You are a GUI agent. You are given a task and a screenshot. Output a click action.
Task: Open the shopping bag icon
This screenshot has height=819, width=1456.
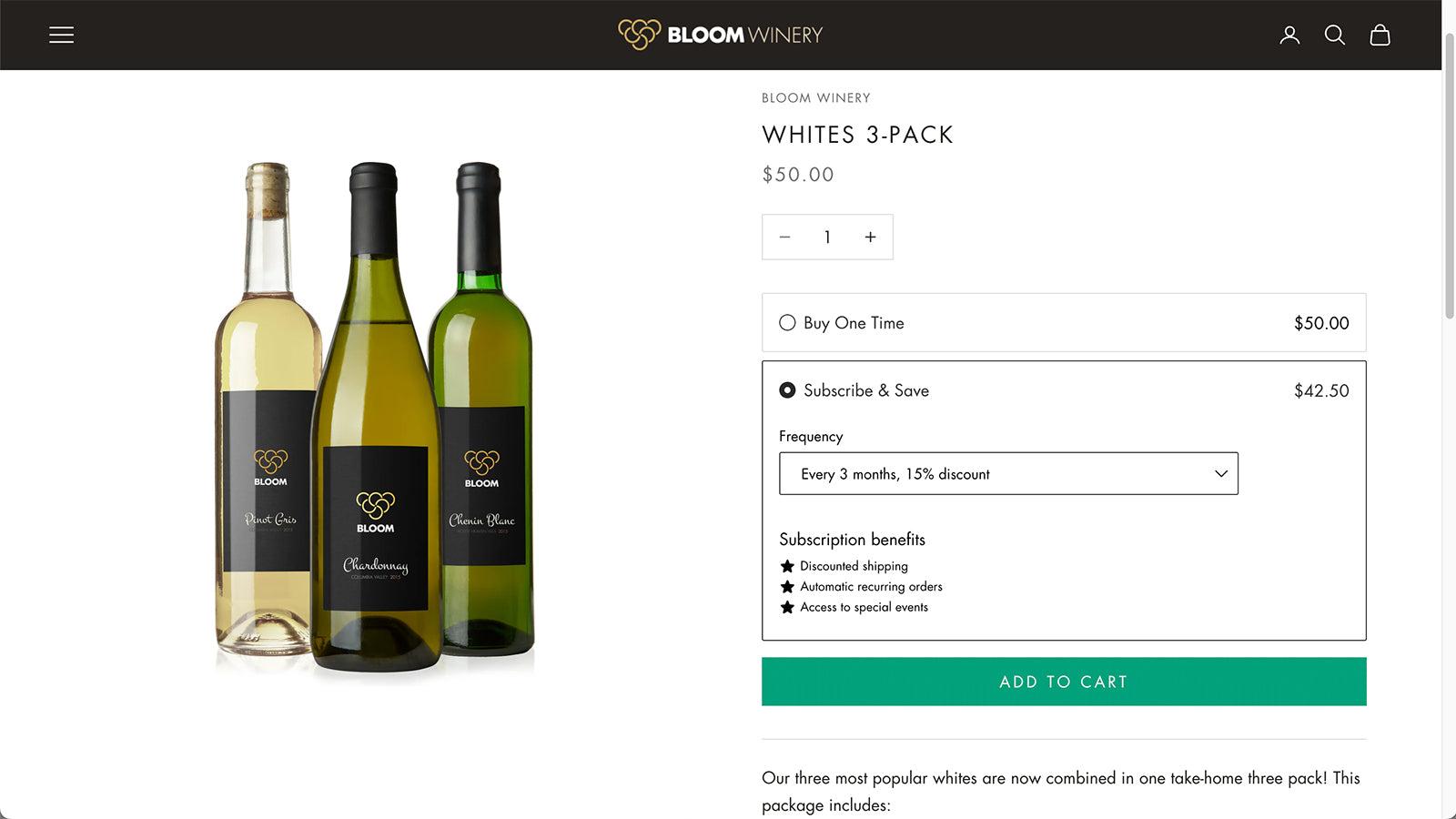(x=1380, y=35)
